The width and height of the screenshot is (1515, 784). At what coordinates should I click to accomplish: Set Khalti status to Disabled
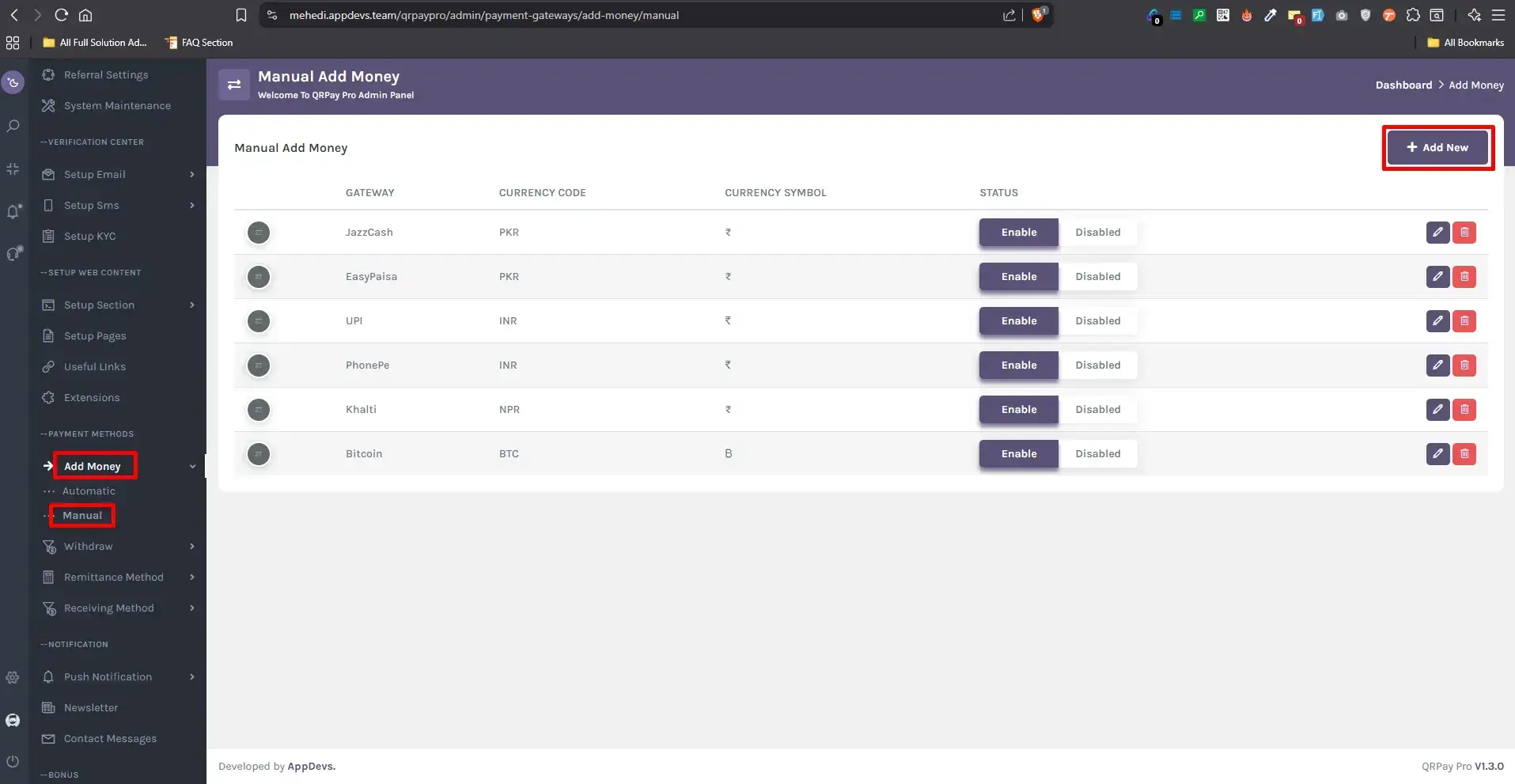pyautogui.click(x=1098, y=410)
